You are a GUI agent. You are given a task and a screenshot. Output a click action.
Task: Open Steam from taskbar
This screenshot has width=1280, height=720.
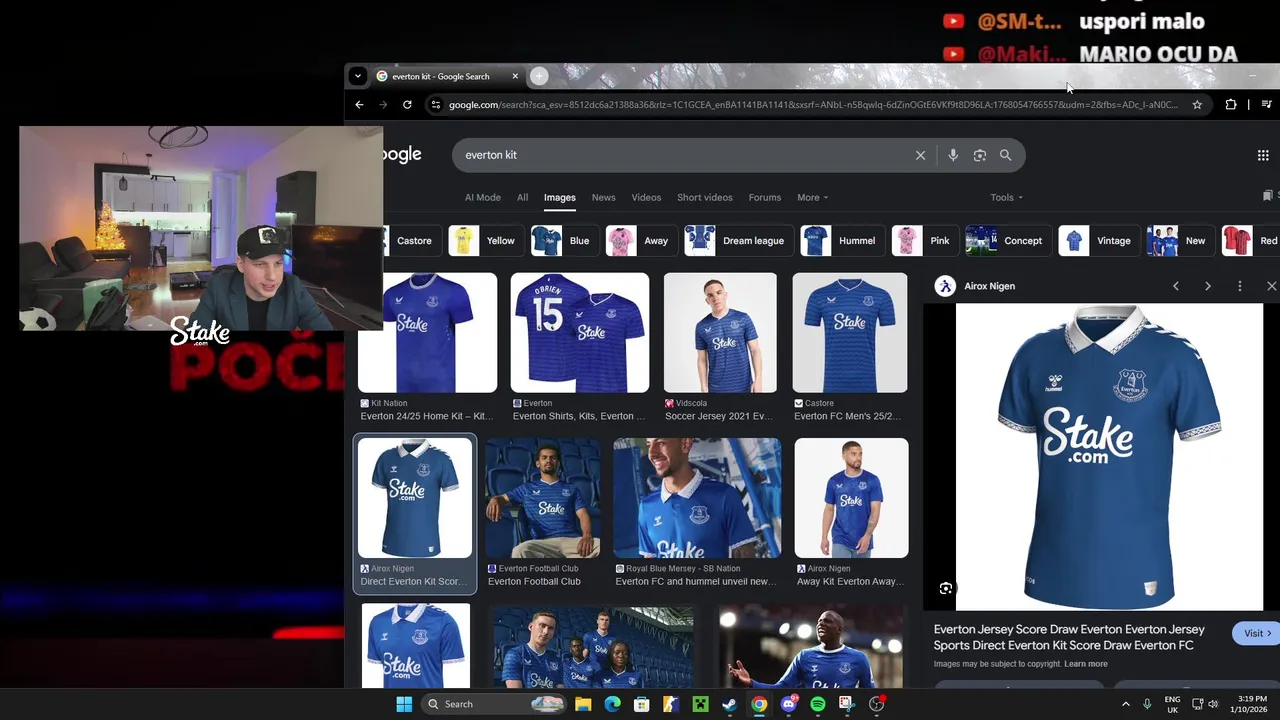pyautogui.click(x=730, y=704)
